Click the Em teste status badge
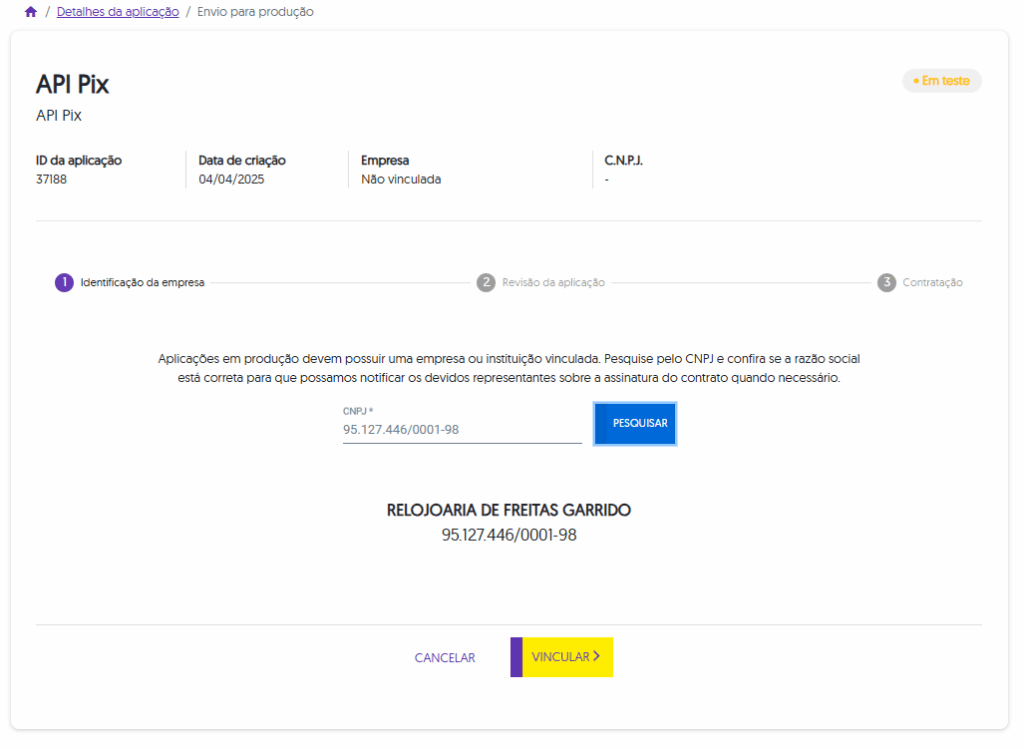The width and height of the screenshot is (1024, 749). [941, 81]
